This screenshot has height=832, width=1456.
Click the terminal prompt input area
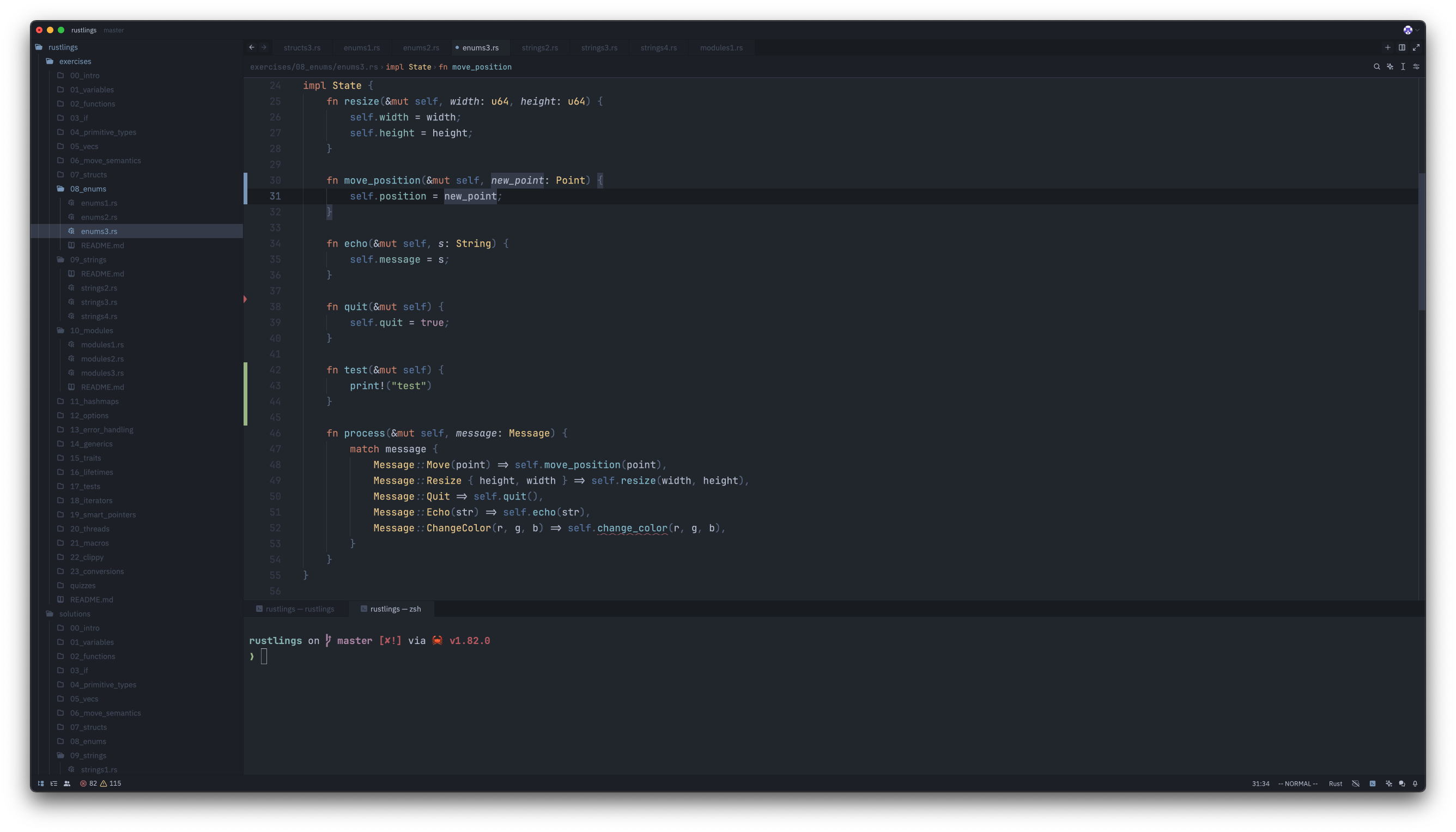coord(263,657)
